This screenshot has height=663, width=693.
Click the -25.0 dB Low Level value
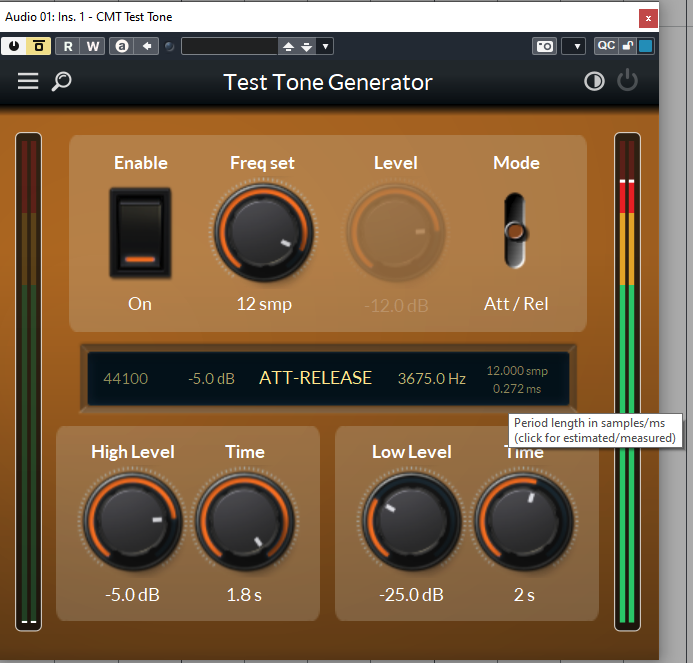pyautogui.click(x=411, y=595)
